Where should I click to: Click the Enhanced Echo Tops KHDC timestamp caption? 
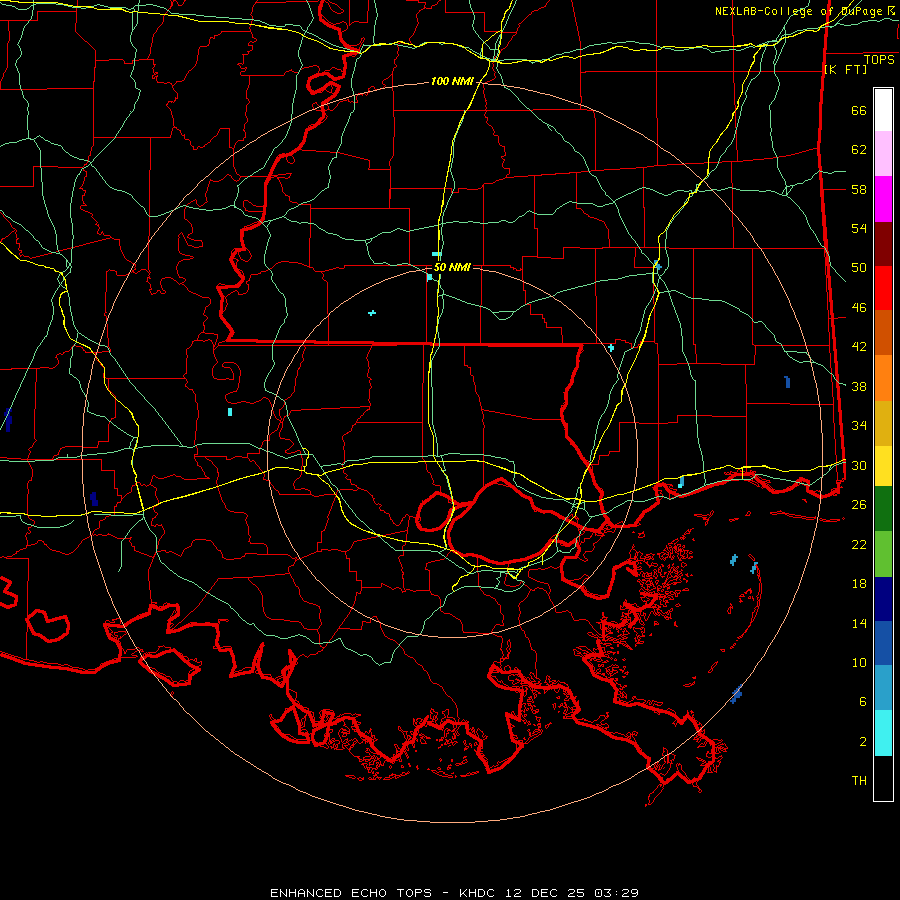454,893
